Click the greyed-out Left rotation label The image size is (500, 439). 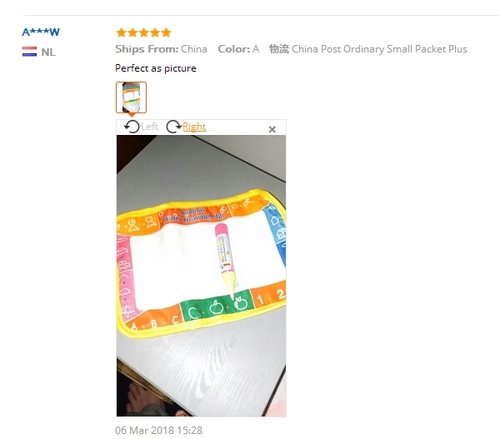pyautogui.click(x=150, y=126)
